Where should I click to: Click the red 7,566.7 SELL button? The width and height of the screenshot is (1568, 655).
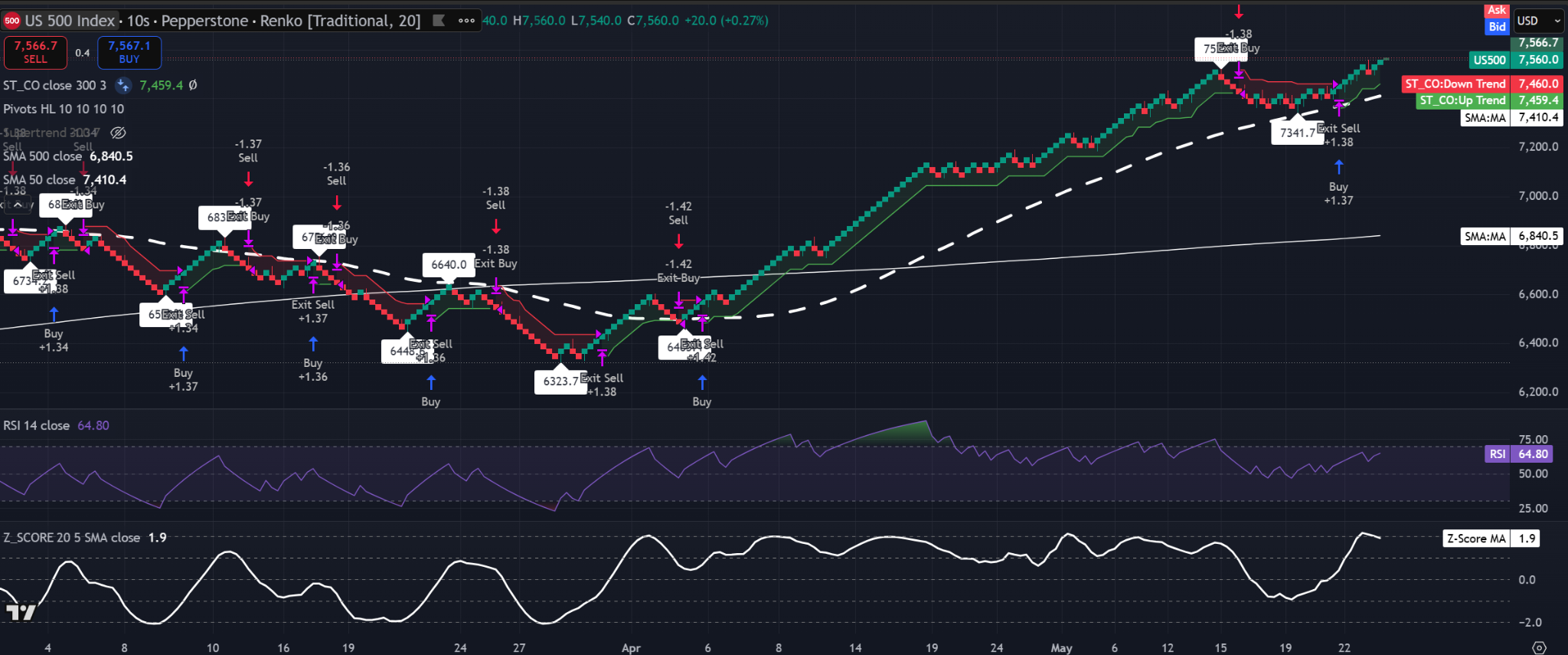pos(35,52)
